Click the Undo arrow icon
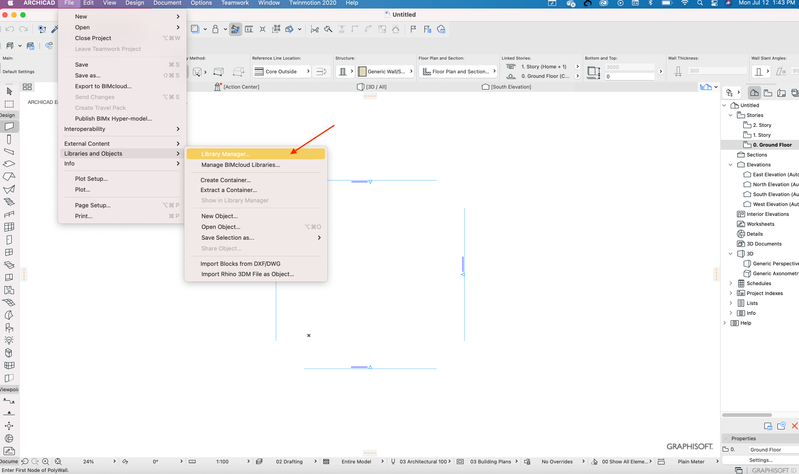The height and width of the screenshot is (474, 799). (10, 29)
